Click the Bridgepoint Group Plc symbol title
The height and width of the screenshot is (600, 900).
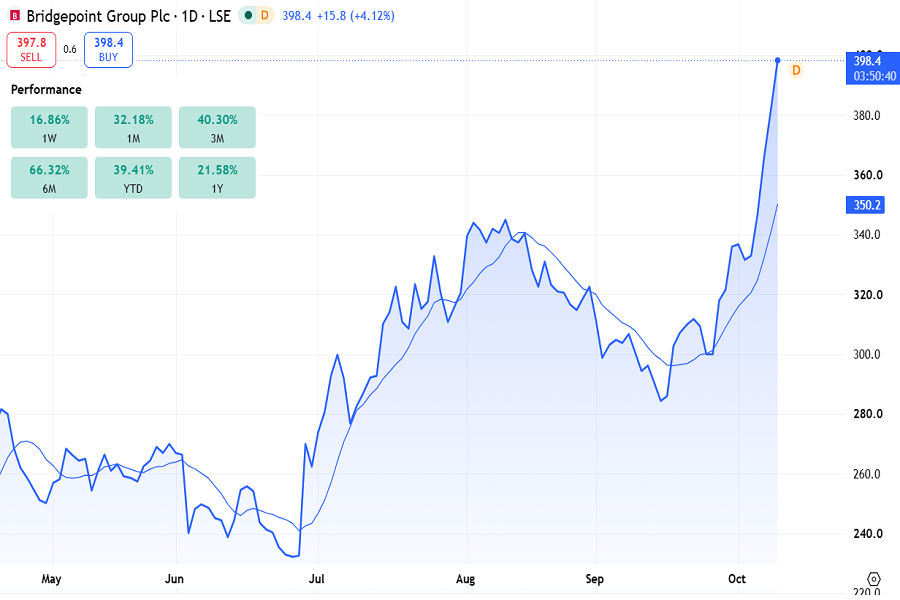pyautogui.click(x=129, y=16)
